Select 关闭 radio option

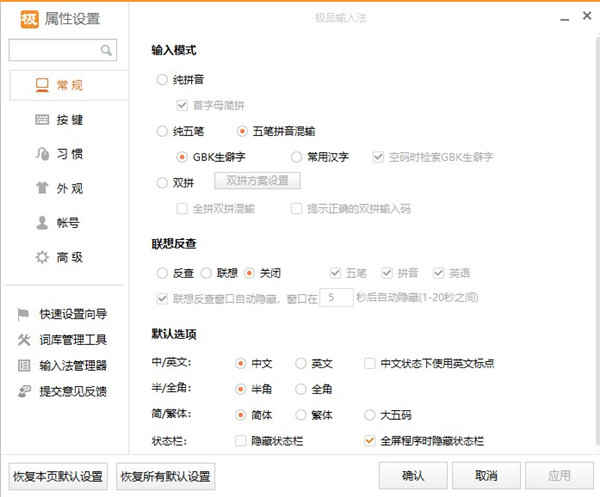(249, 273)
